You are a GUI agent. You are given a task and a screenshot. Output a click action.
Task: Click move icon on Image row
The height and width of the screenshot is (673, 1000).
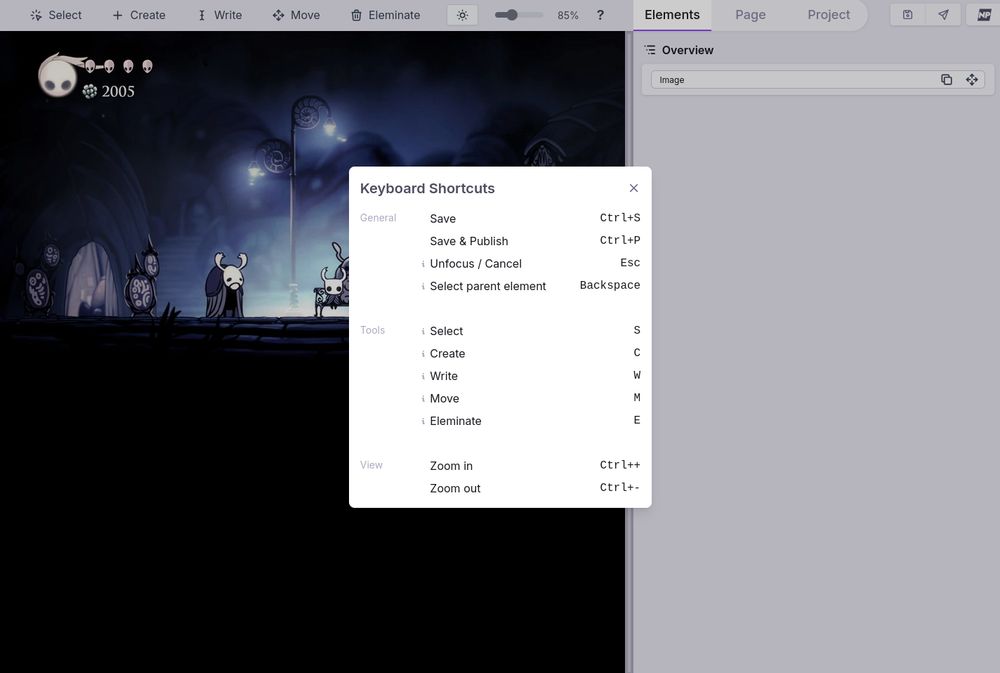pyautogui.click(x=971, y=80)
